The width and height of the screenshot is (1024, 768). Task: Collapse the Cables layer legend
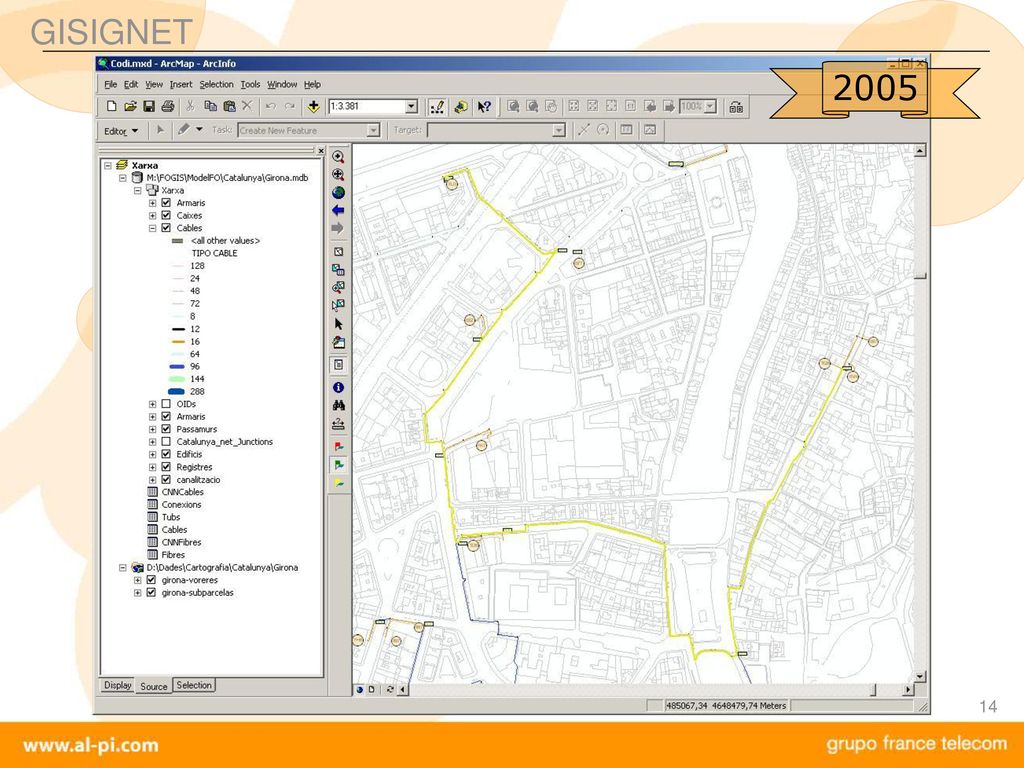pos(152,228)
